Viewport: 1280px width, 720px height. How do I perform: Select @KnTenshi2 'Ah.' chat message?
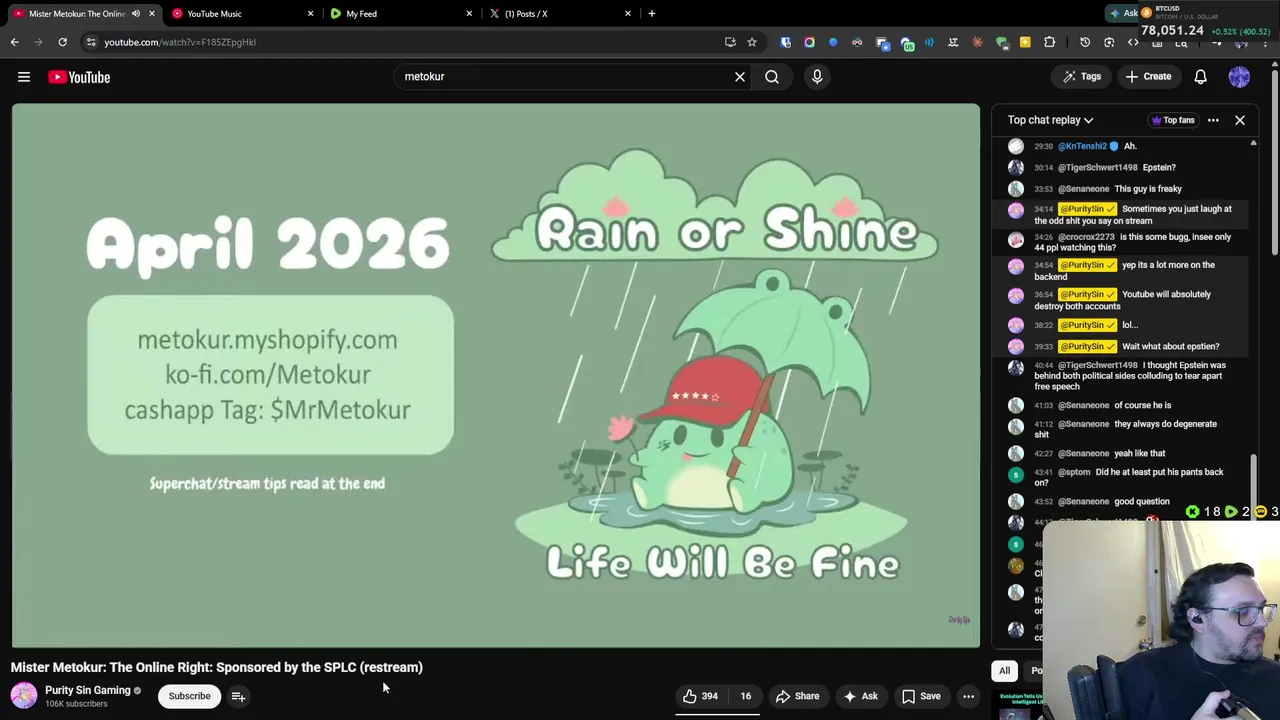(1120, 146)
